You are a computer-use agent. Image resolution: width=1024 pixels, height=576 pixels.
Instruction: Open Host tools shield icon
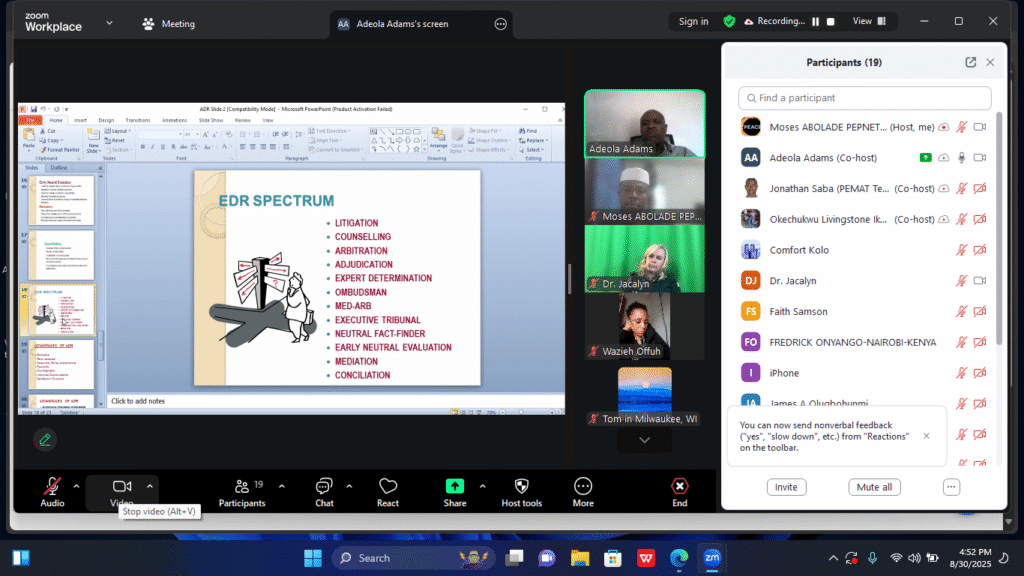pyautogui.click(x=521, y=487)
